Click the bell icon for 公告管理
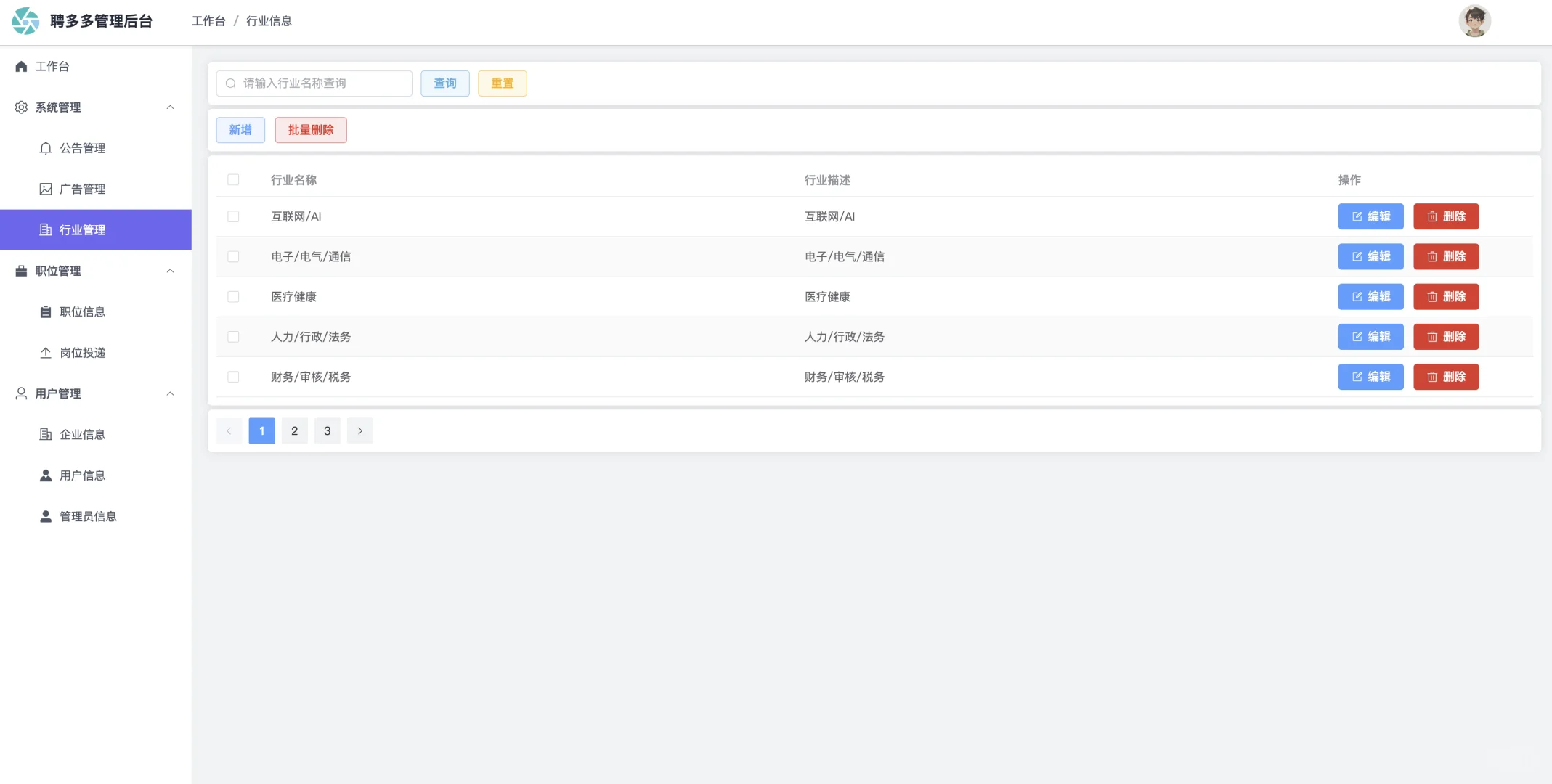The image size is (1552, 784). pos(46,148)
